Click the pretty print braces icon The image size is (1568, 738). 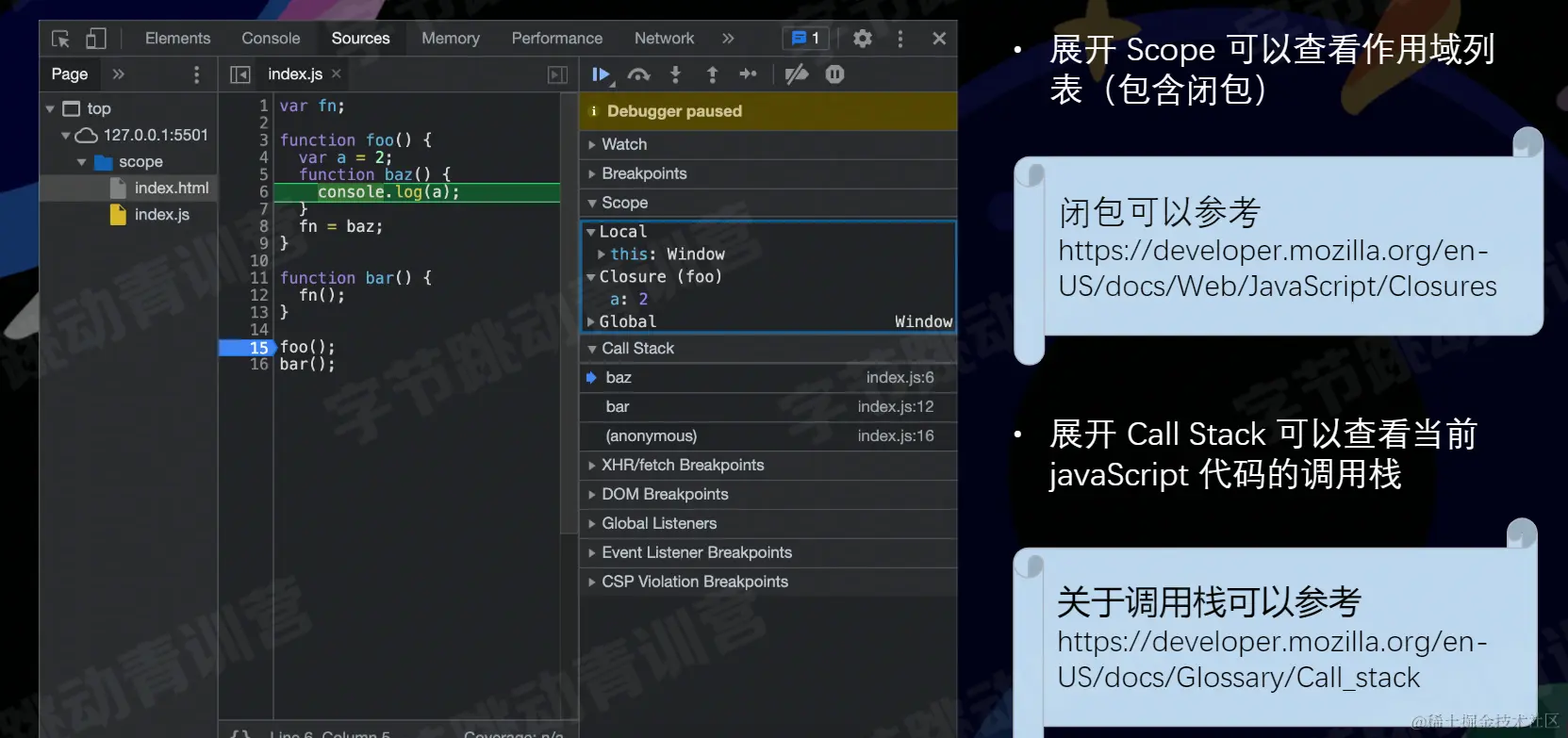[241, 733]
